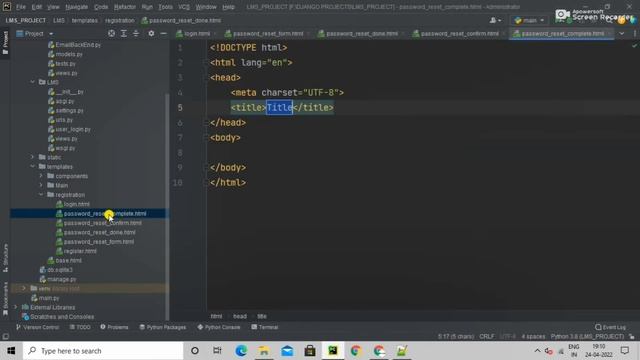
Task: Click the locate/select opened file target icon
Action: [111, 33]
